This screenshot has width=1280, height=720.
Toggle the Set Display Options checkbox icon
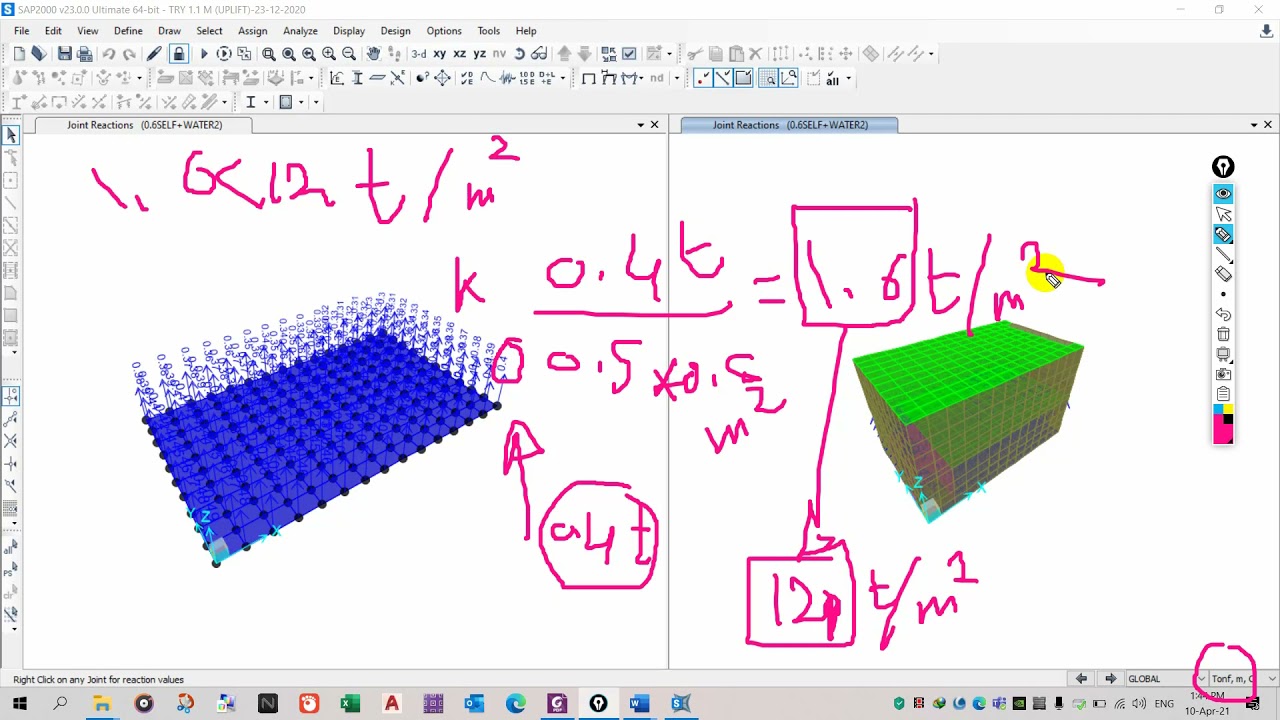pyautogui.click(x=629, y=53)
